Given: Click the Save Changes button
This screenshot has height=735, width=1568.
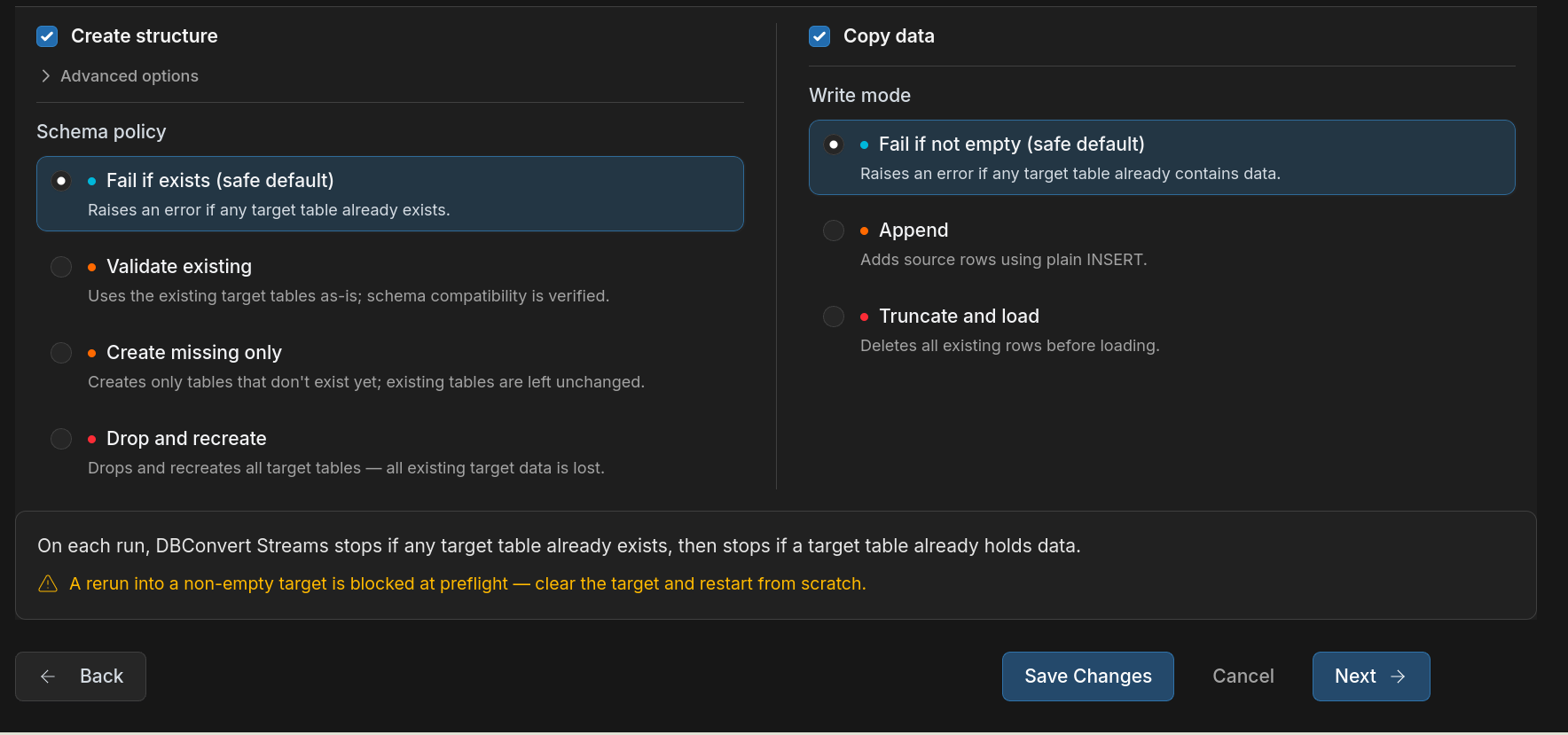Looking at the screenshot, I should 1088,676.
